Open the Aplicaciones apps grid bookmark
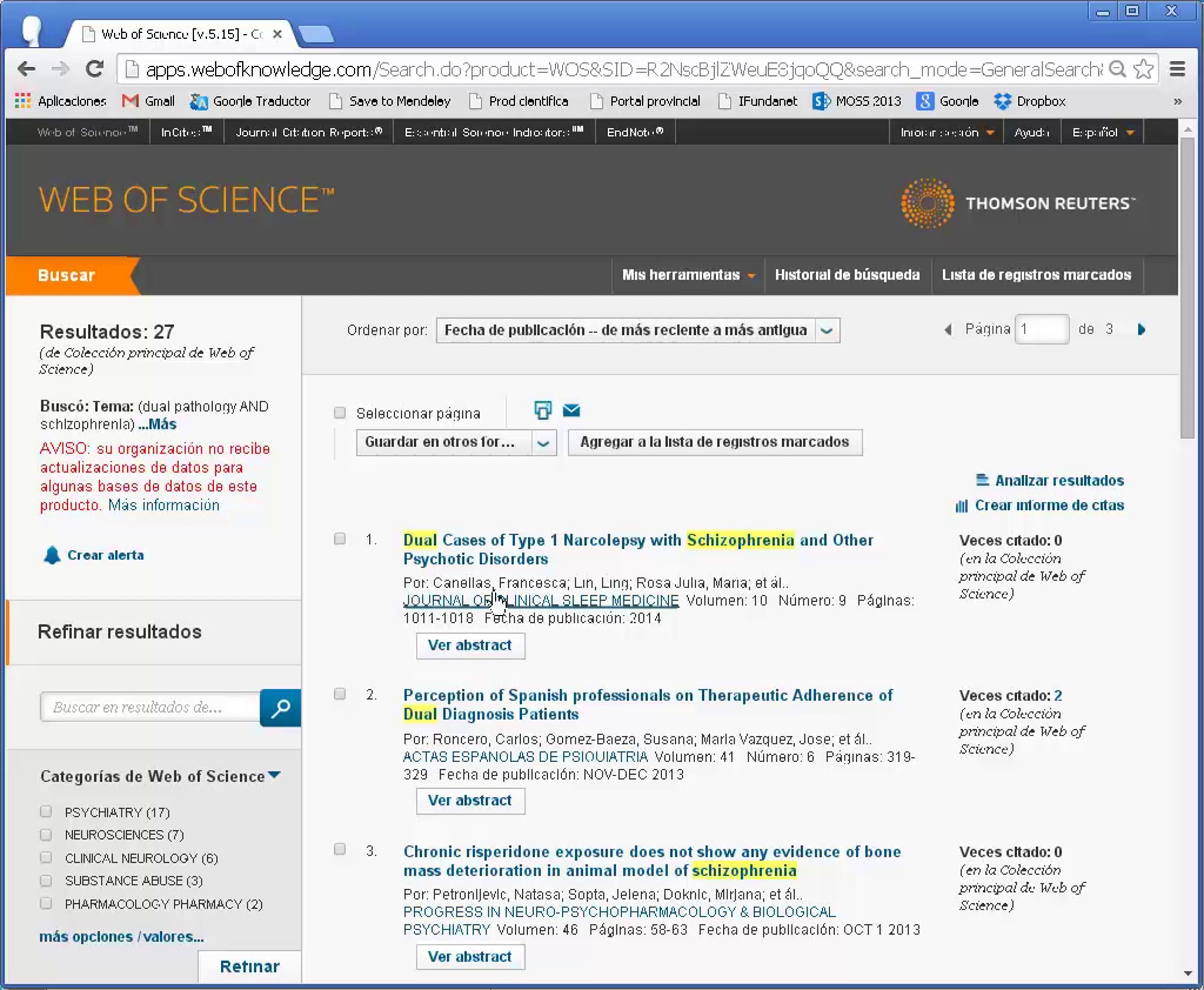Screen dimensions: 1204x990 coord(60,101)
